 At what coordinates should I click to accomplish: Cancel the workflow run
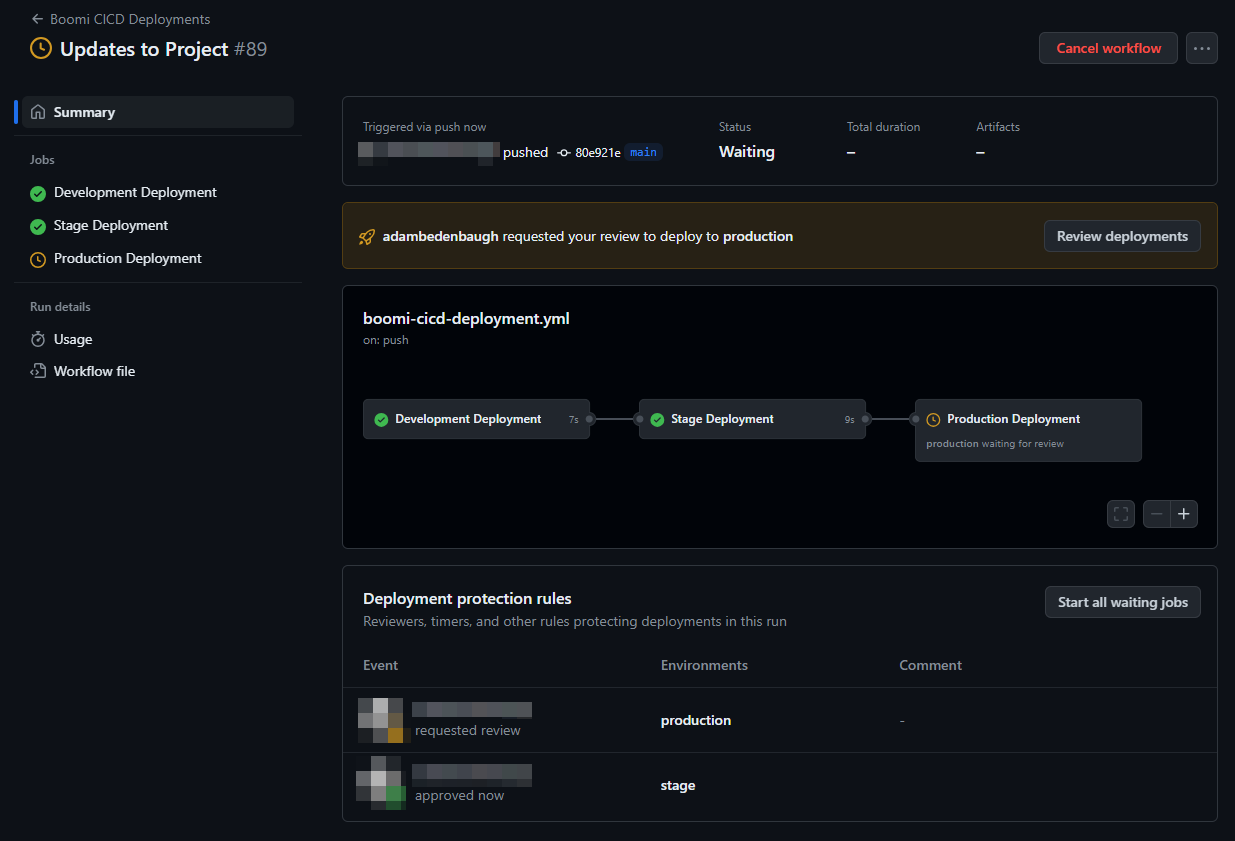click(x=1108, y=48)
